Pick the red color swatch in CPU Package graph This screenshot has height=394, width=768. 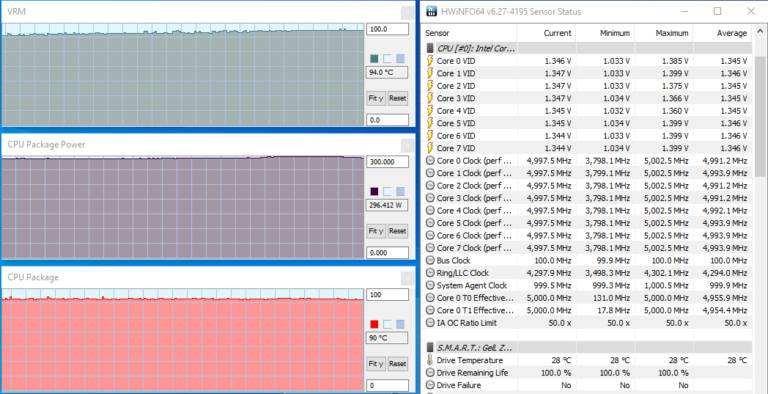click(375, 324)
